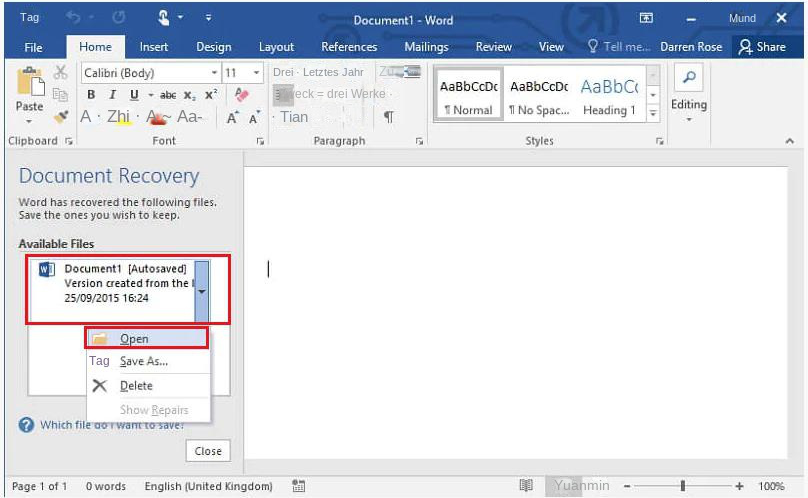This screenshot has height=498, width=808.
Task: Toggle Underline formatting
Action: [134, 95]
